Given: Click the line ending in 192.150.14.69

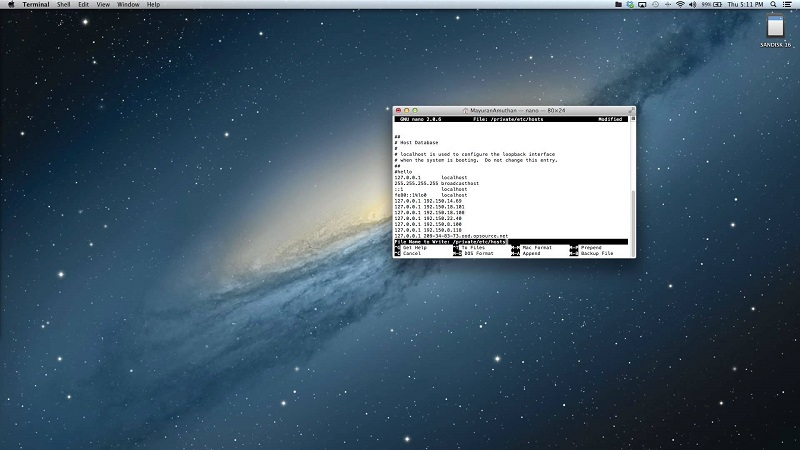Looking at the screenshot, I should click(x=428, y=201).
